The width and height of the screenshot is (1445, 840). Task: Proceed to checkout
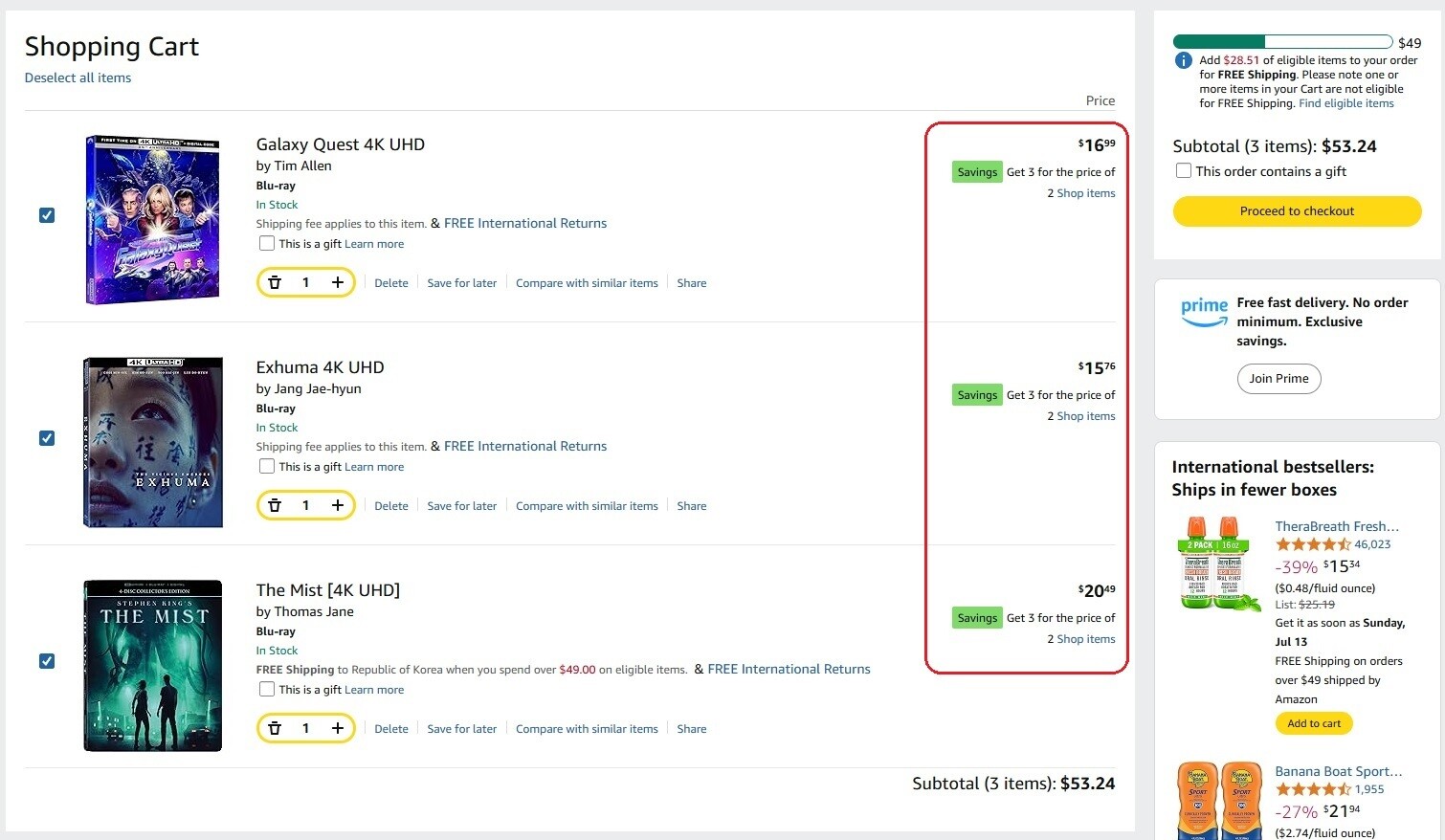[x=1297, y=211]
